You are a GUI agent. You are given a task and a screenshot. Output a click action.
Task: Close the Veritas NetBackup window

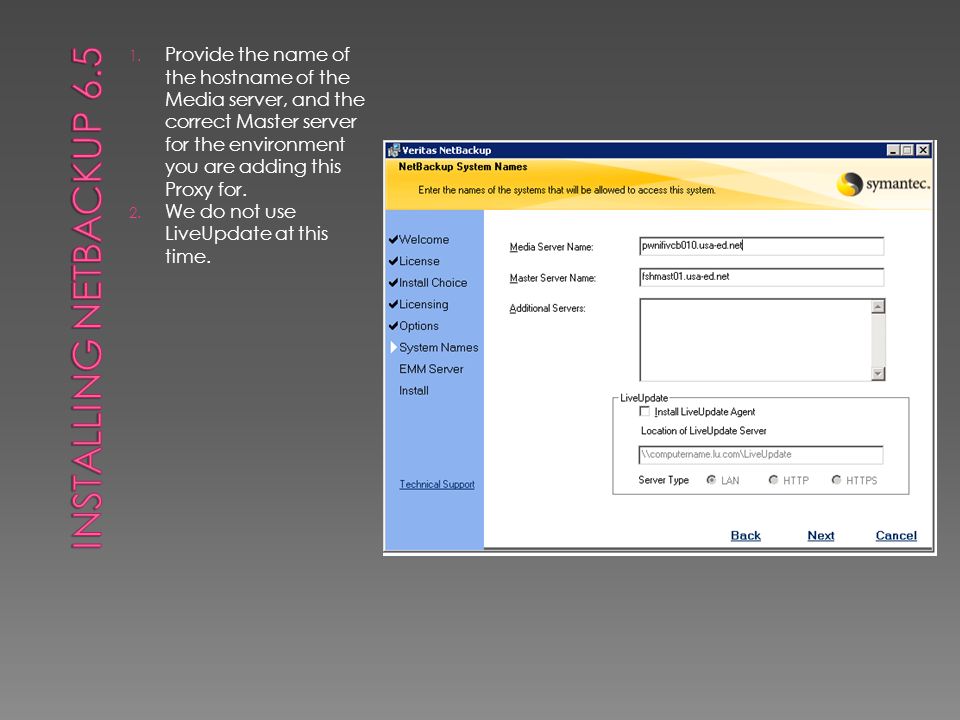click(923, 150)
